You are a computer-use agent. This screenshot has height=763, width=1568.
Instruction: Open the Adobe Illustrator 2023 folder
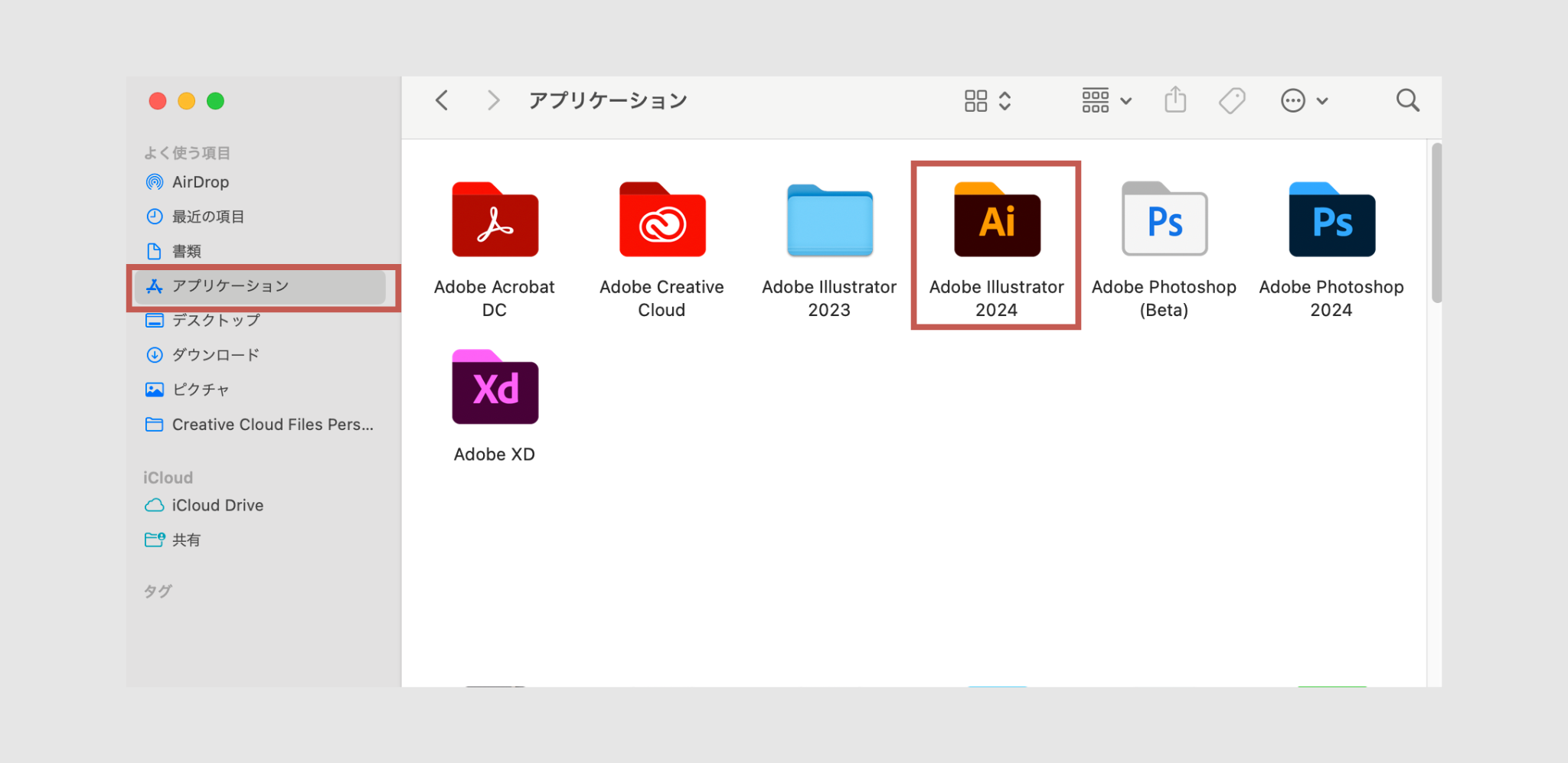tap(828, 222)
